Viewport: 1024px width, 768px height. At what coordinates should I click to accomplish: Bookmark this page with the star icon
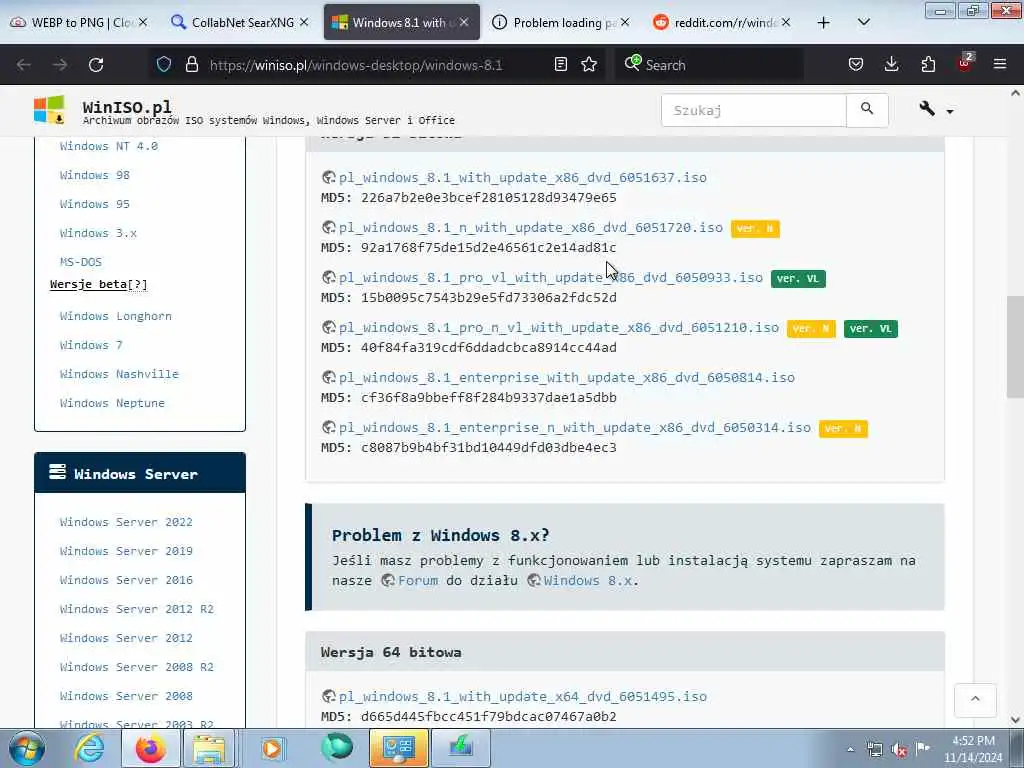[589, 65]
